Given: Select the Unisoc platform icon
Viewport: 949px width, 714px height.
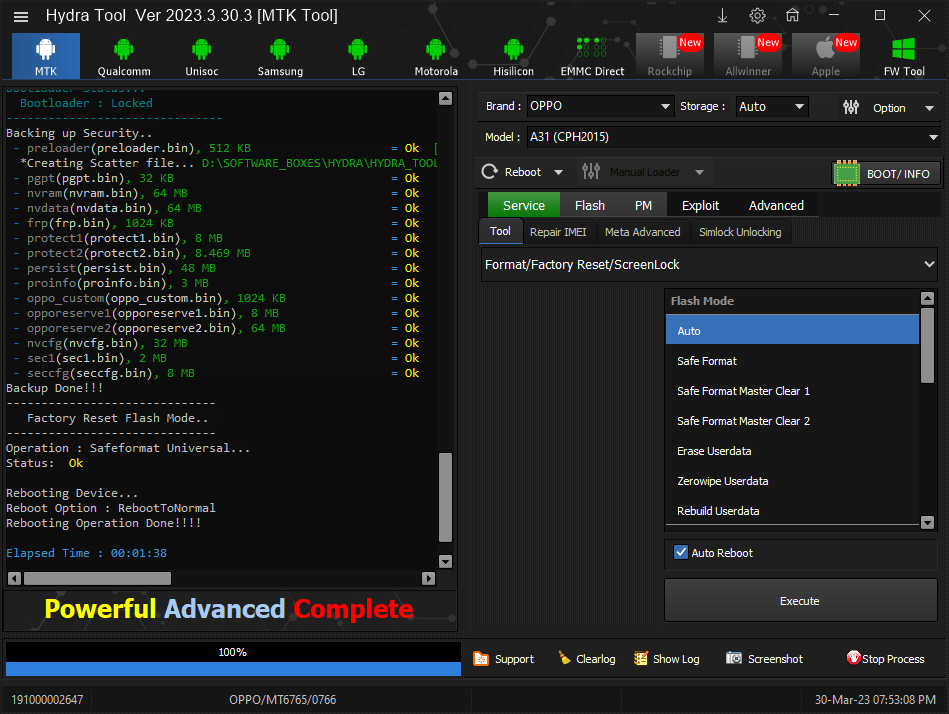Looking at the screenshot, I should coord(202,56).
